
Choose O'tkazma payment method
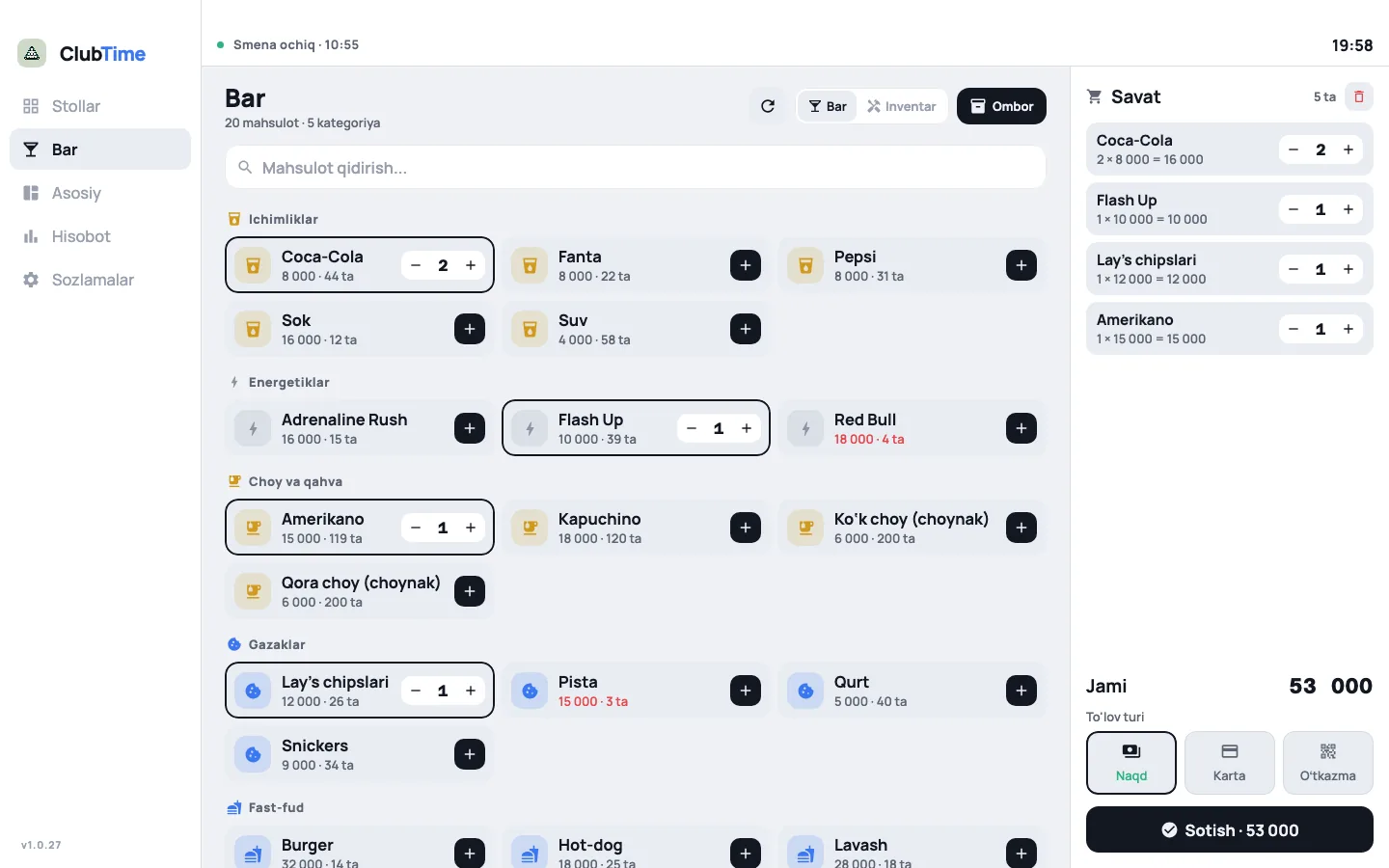[x=1327, y=763]
